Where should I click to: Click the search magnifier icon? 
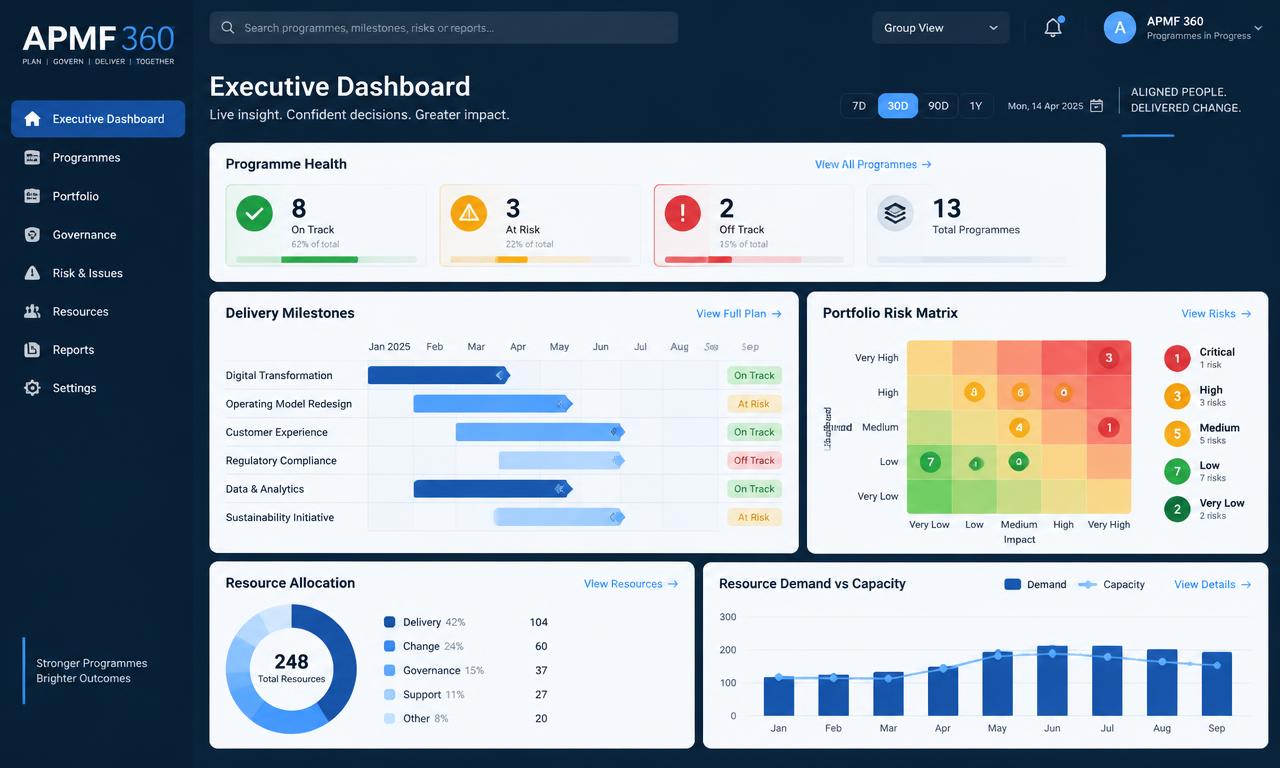tap(228, 28)
